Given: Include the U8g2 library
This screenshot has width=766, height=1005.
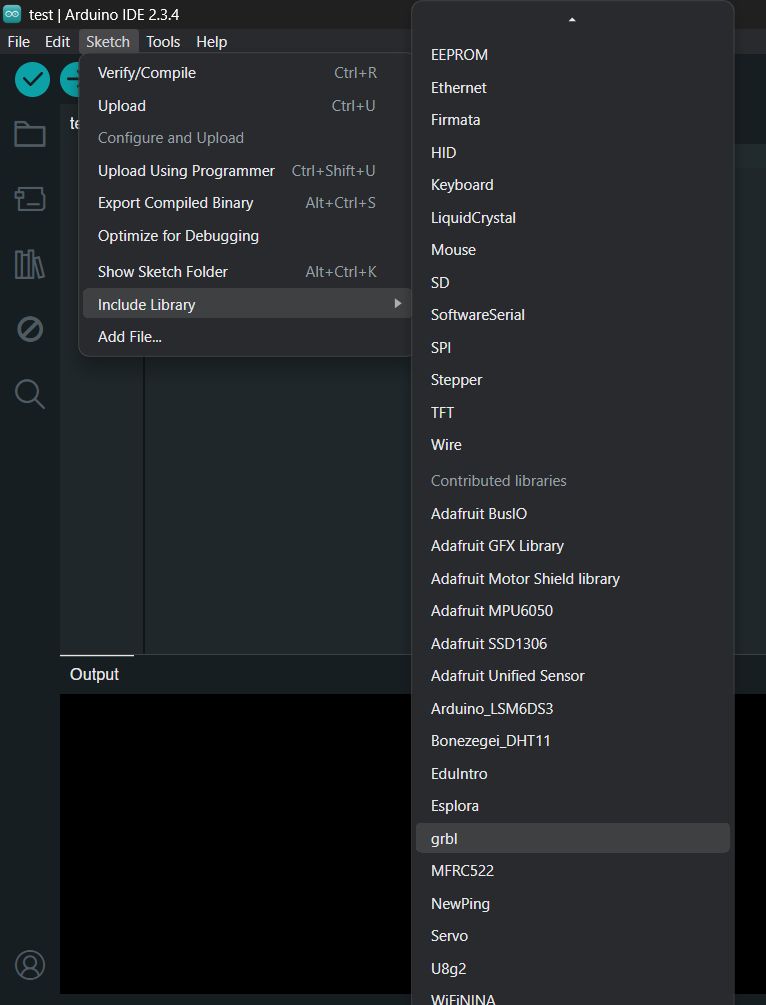Looking at the screenshot, I should coord(572,968).
